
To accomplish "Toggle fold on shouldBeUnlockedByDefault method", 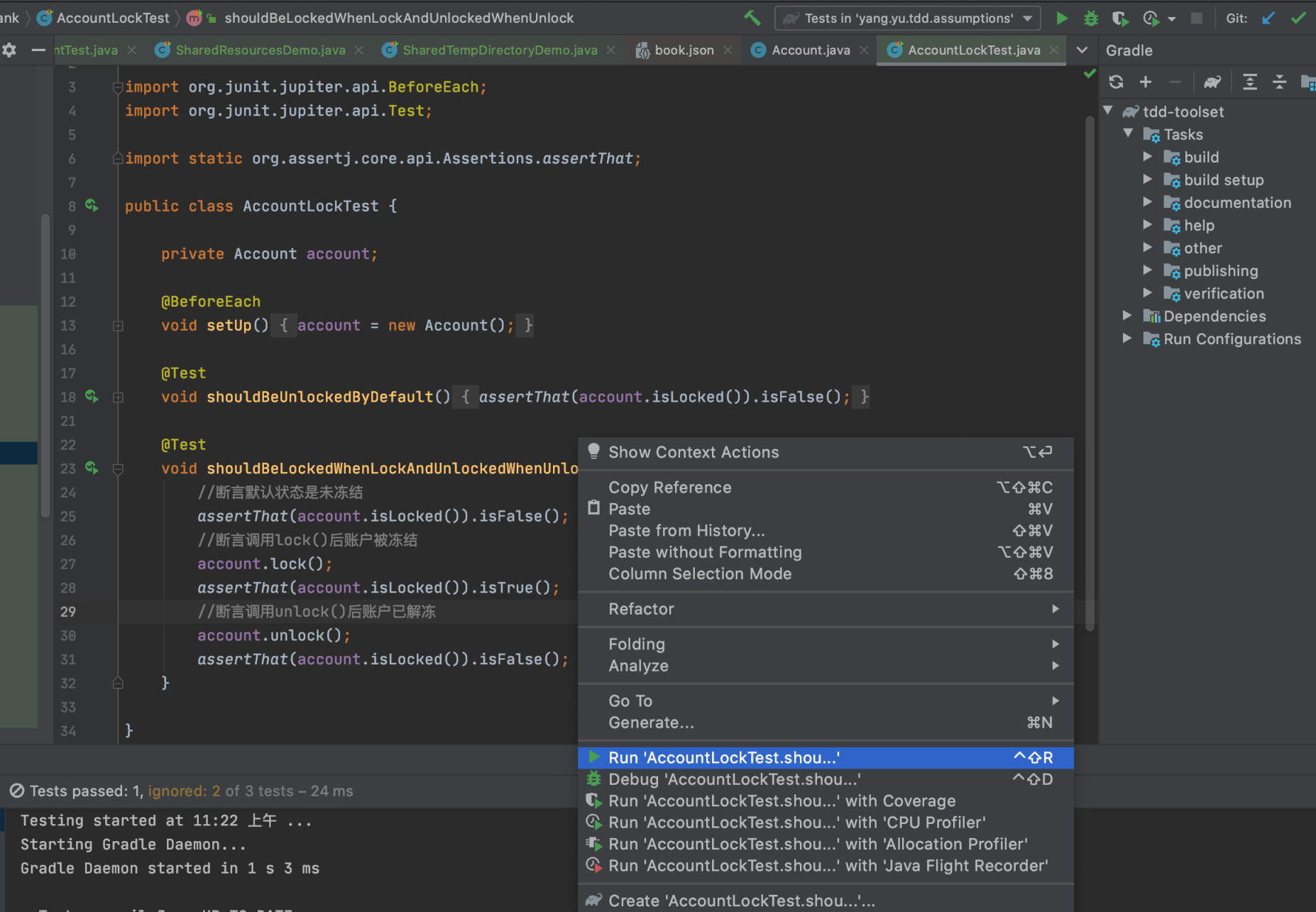I will coord(119,397).
